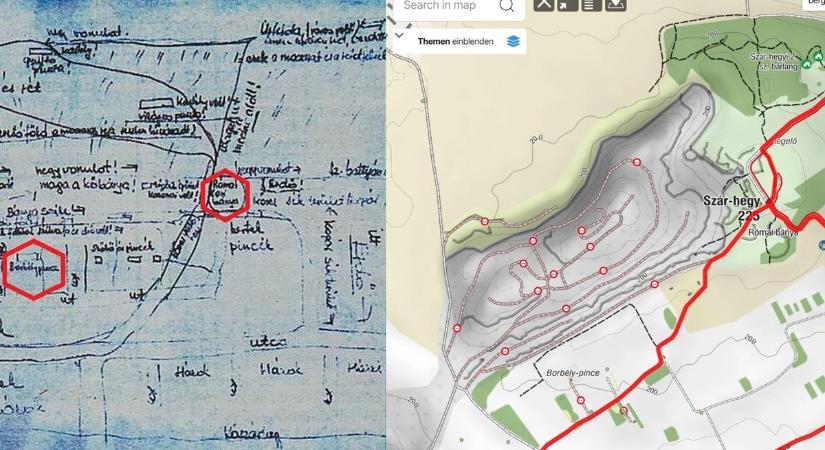Click the red hexagon around Római kőbánya
The width and height of the screenshot is (825, 450).
tap(225, 195)
